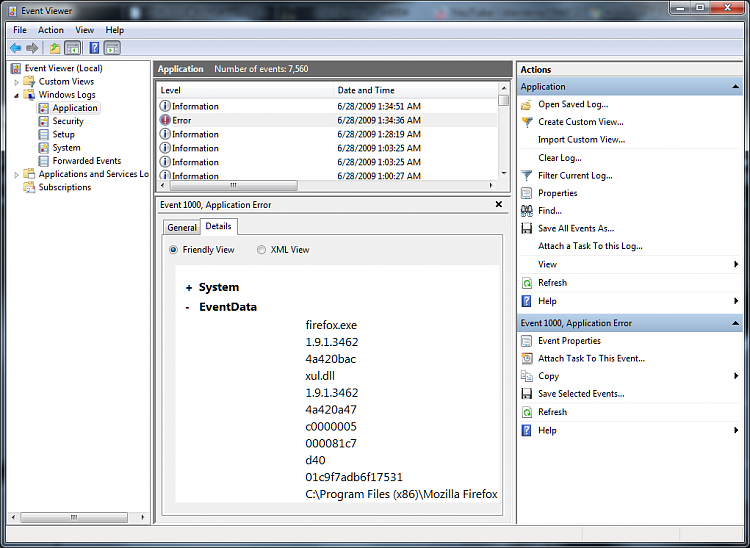Select the Application log tree item
This screenshot has height=548, width=750.
(75, 108)
